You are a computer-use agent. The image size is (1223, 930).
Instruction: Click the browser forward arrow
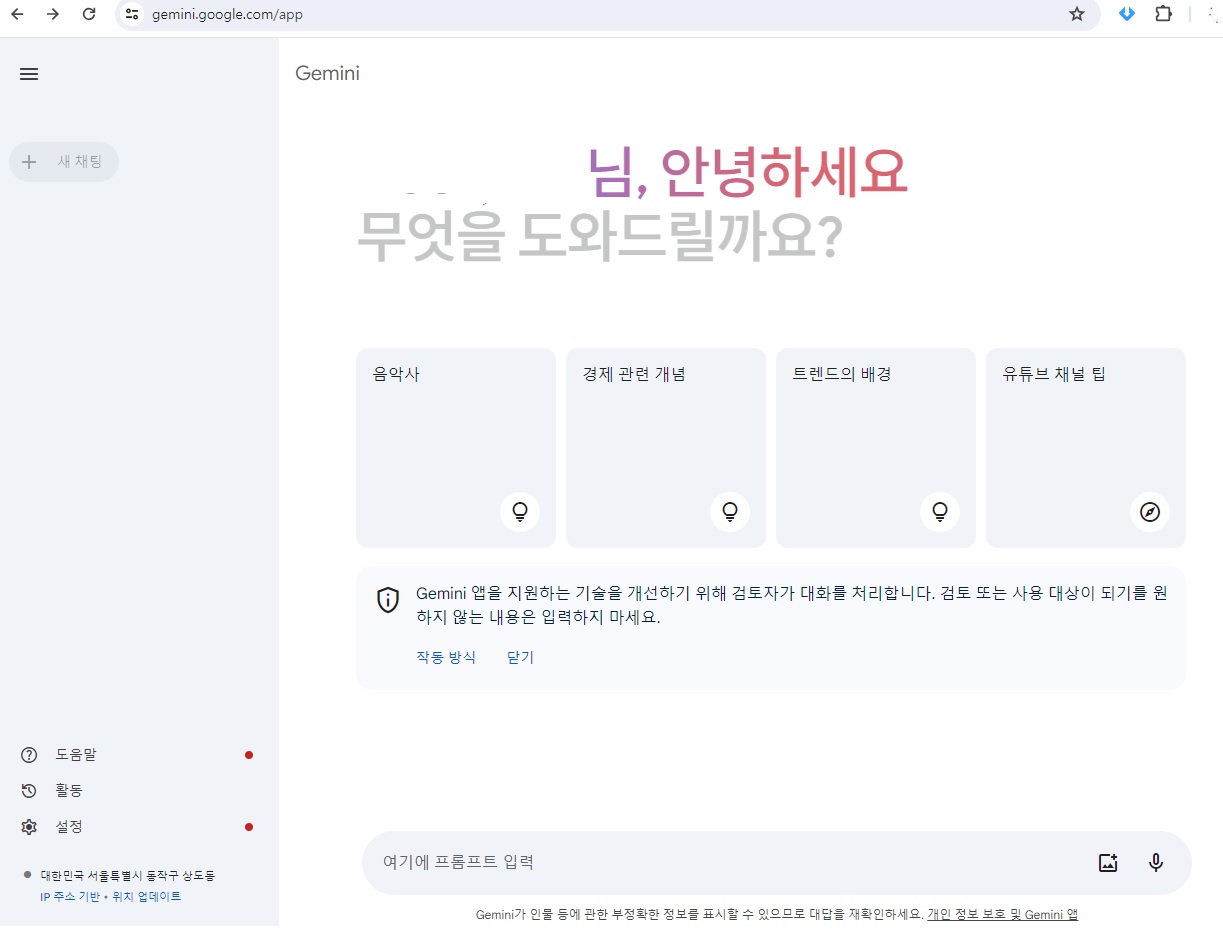tap(53, 14)
